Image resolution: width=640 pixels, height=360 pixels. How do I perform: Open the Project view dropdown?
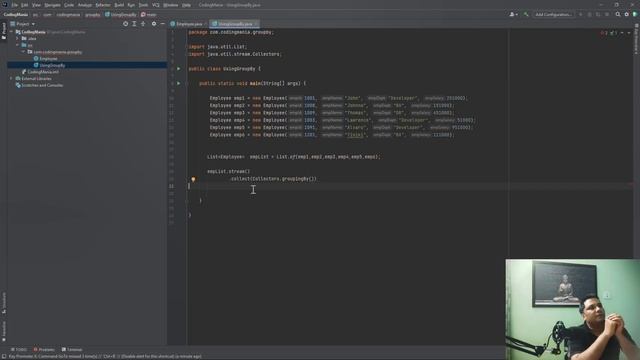coord(22,24)
